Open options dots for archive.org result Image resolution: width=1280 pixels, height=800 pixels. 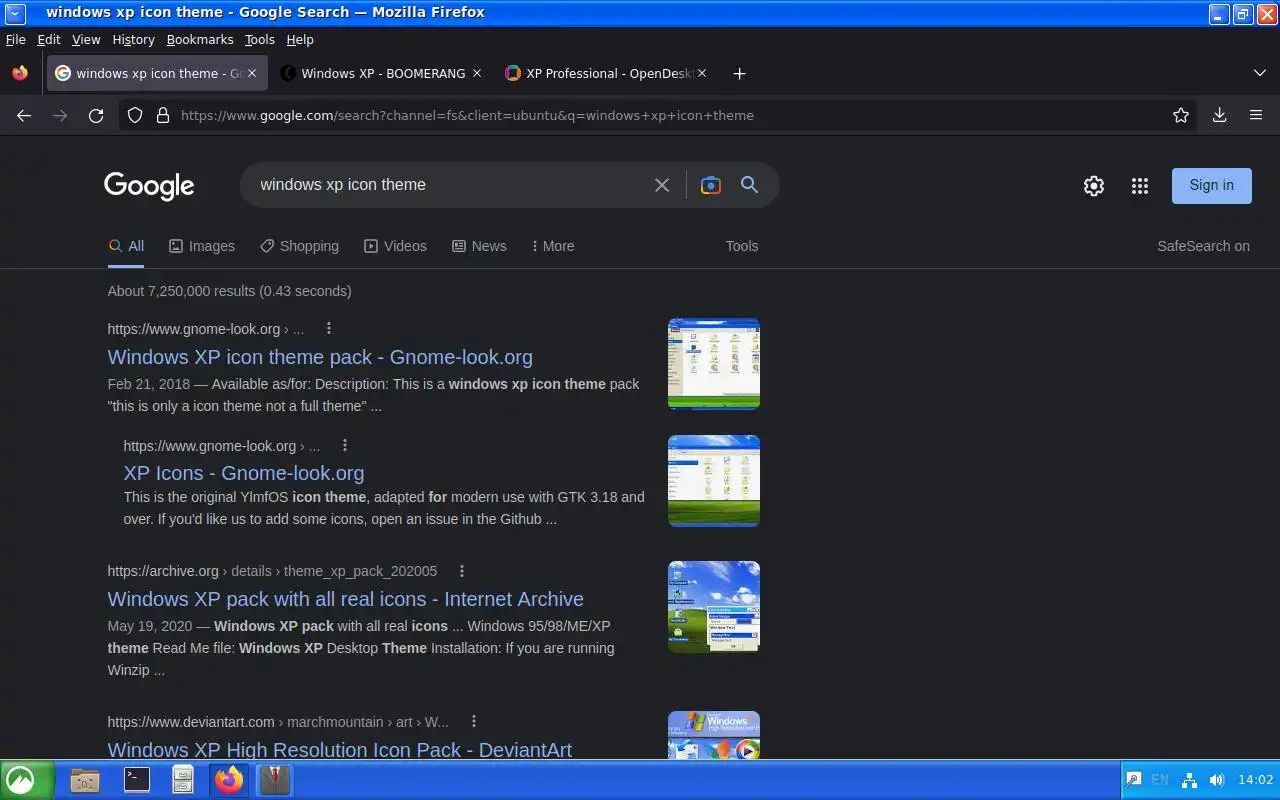tap(462, 571)
